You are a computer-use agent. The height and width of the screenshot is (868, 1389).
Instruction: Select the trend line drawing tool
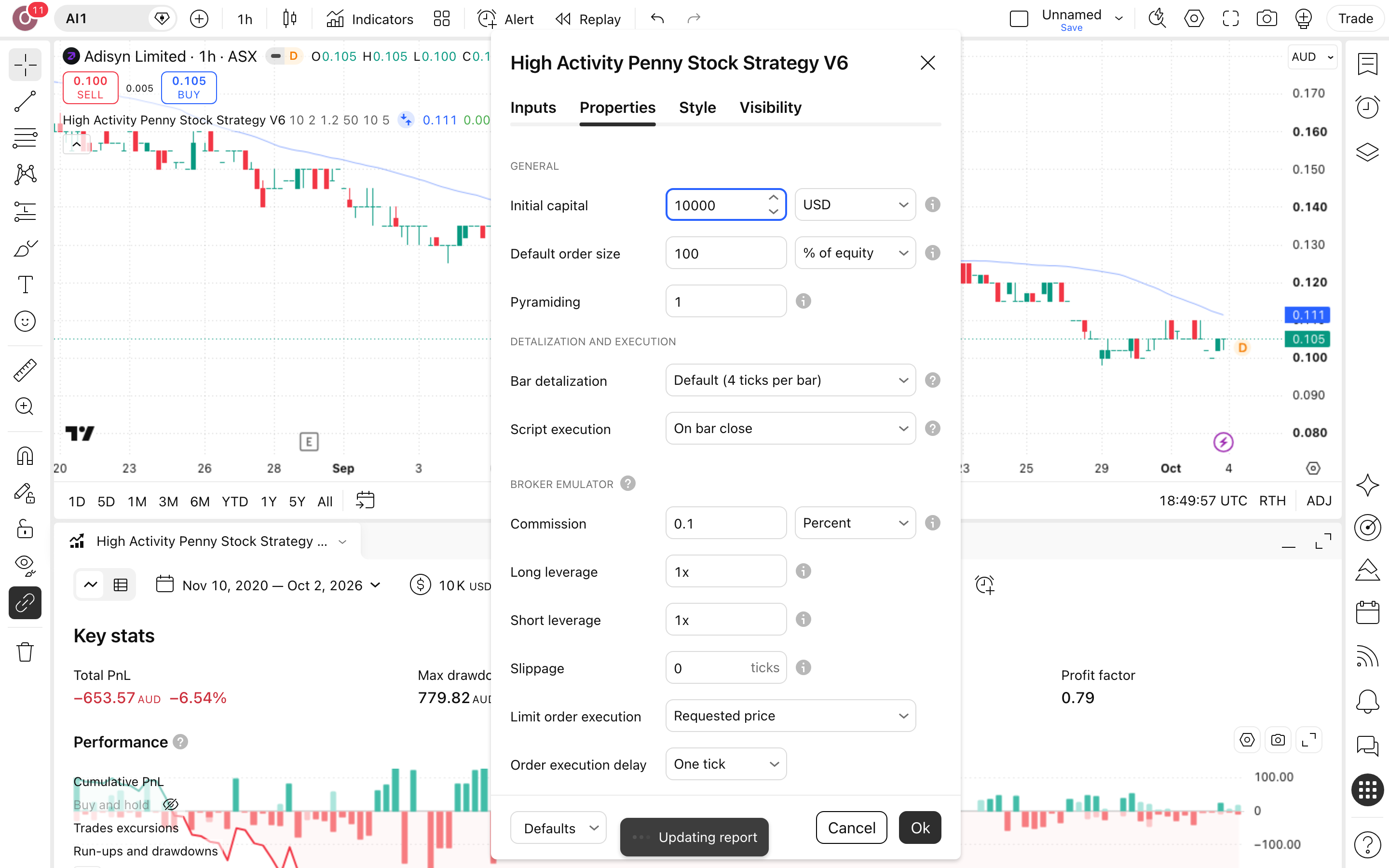[x=25, y=101]
